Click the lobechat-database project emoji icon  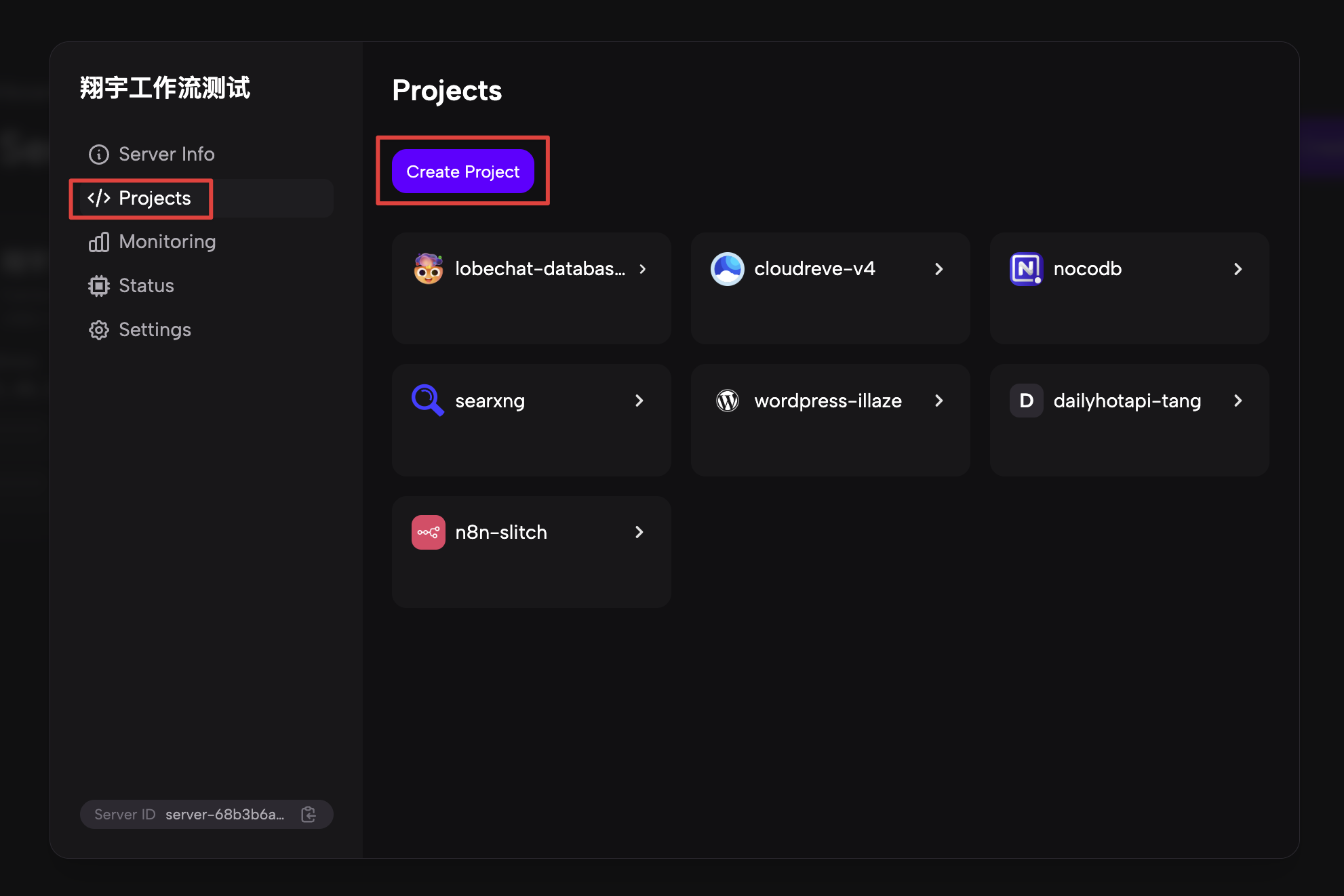pyautogui.click(x=428, y=269)
